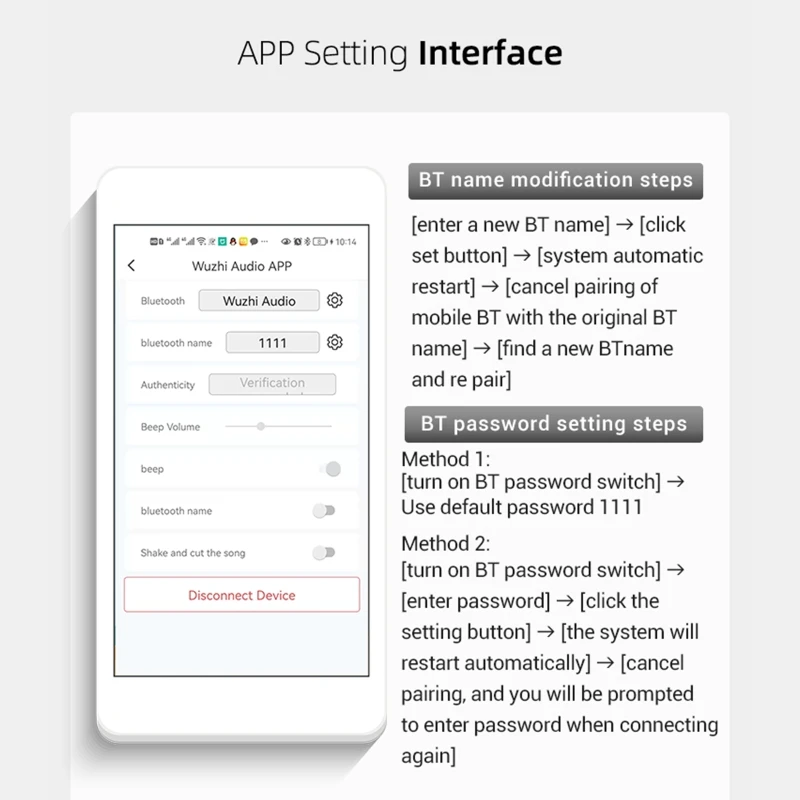Click the 1111 bluetooth name input field
The height and width of the screenshot is (800, 800).
point(272,342)
